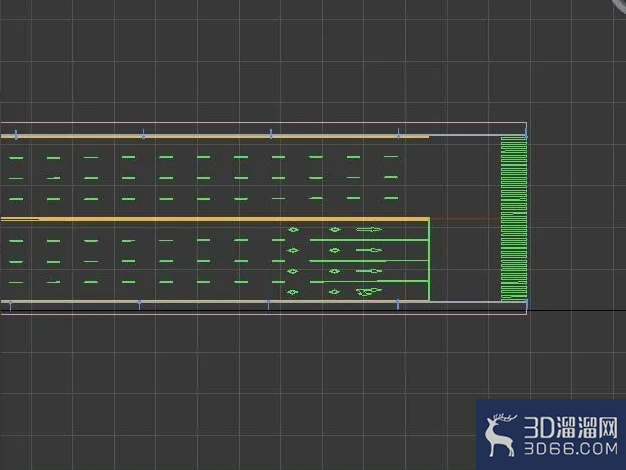626x470 pixels.
Task: Select the outer white rectangle border's top edge
Action: tap(263, 123)
